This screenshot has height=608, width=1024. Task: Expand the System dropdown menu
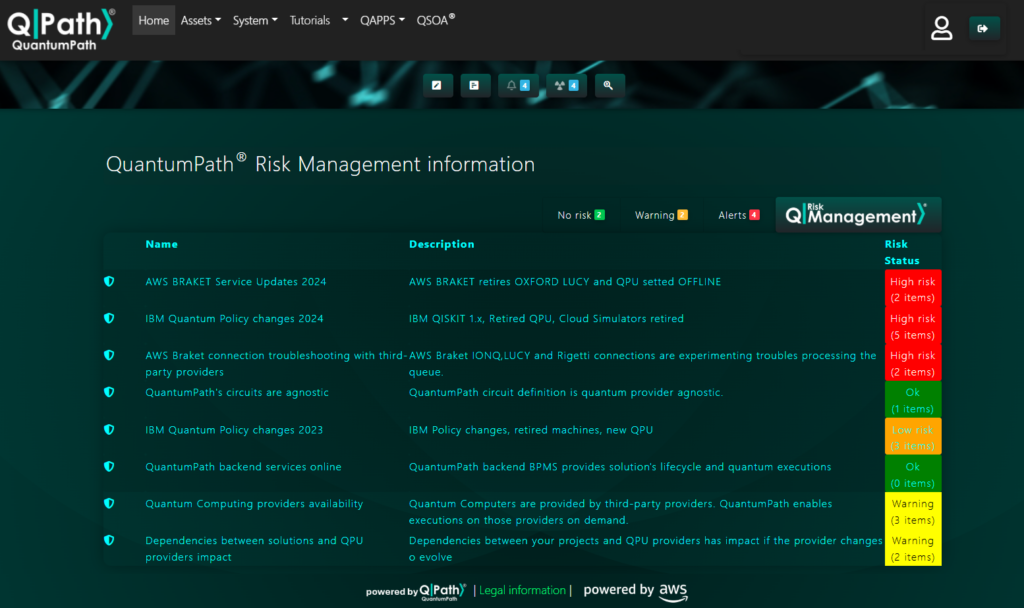coord(255,21)
